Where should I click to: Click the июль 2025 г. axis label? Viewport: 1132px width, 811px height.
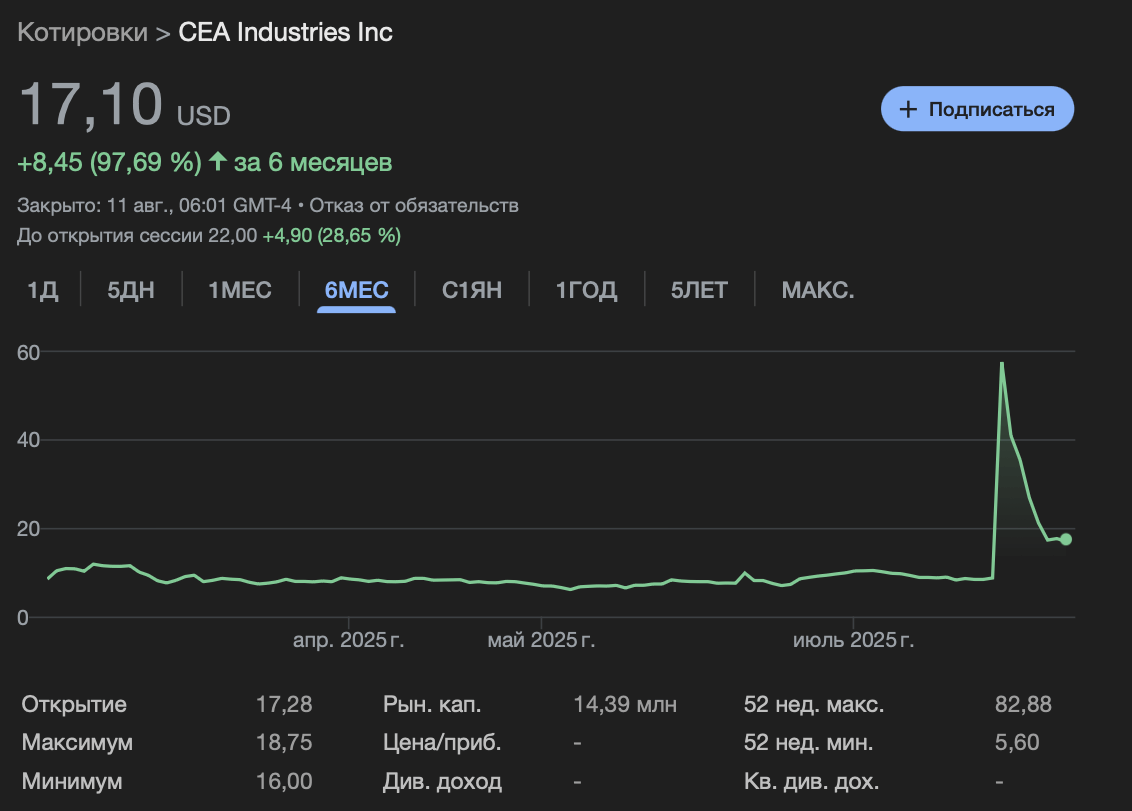(853, 640)
